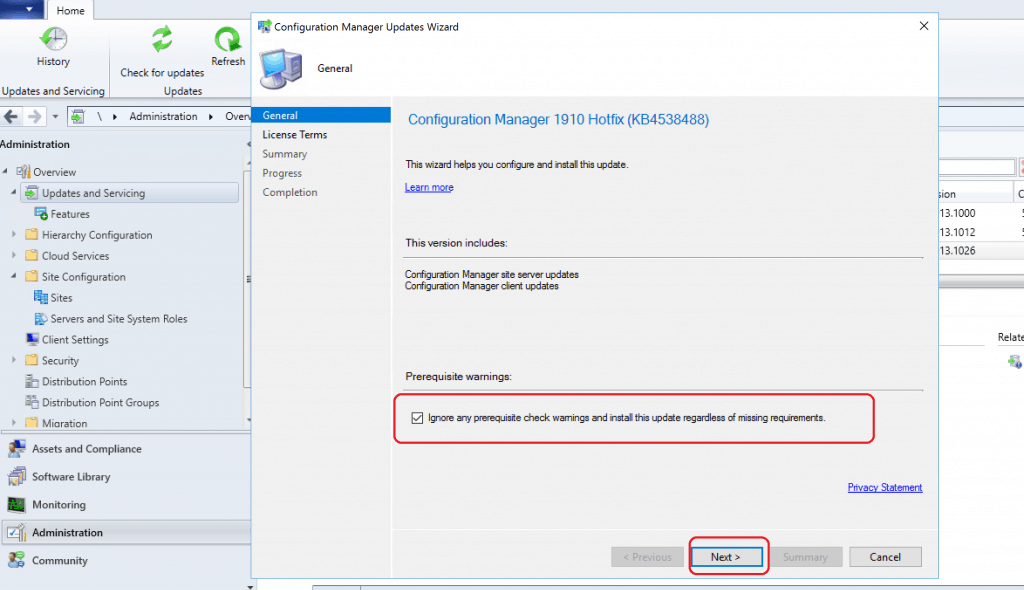The image size is (1024, 590).
Task: Toggle Ignore any prerequisite check warnings checkbox
Action: 417,418
